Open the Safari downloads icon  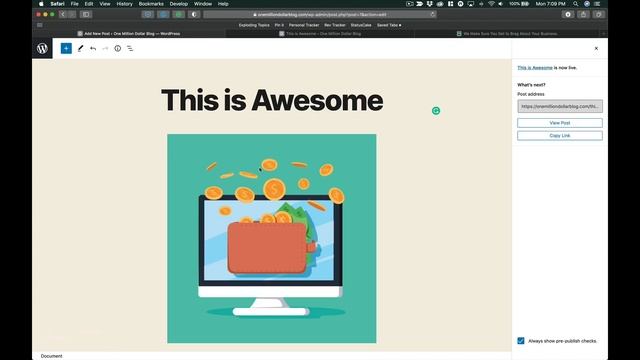568,14
